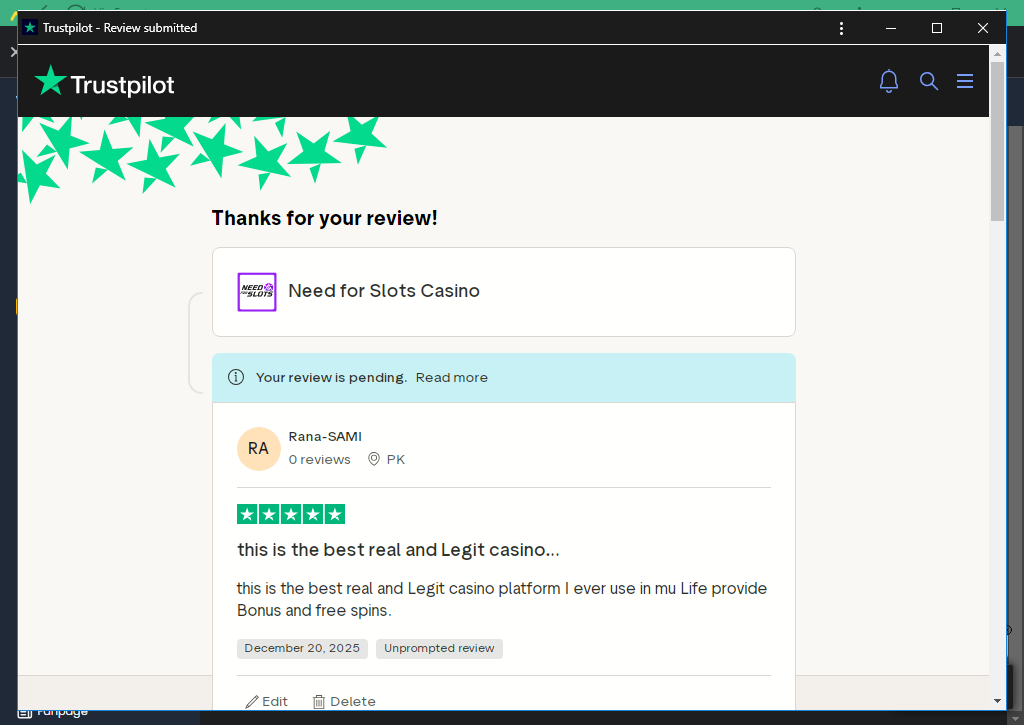Image resolution: width=1024 pixels, height=725 pixels.
Task: Edit the submitted review
Action: (x=266, y=701)
